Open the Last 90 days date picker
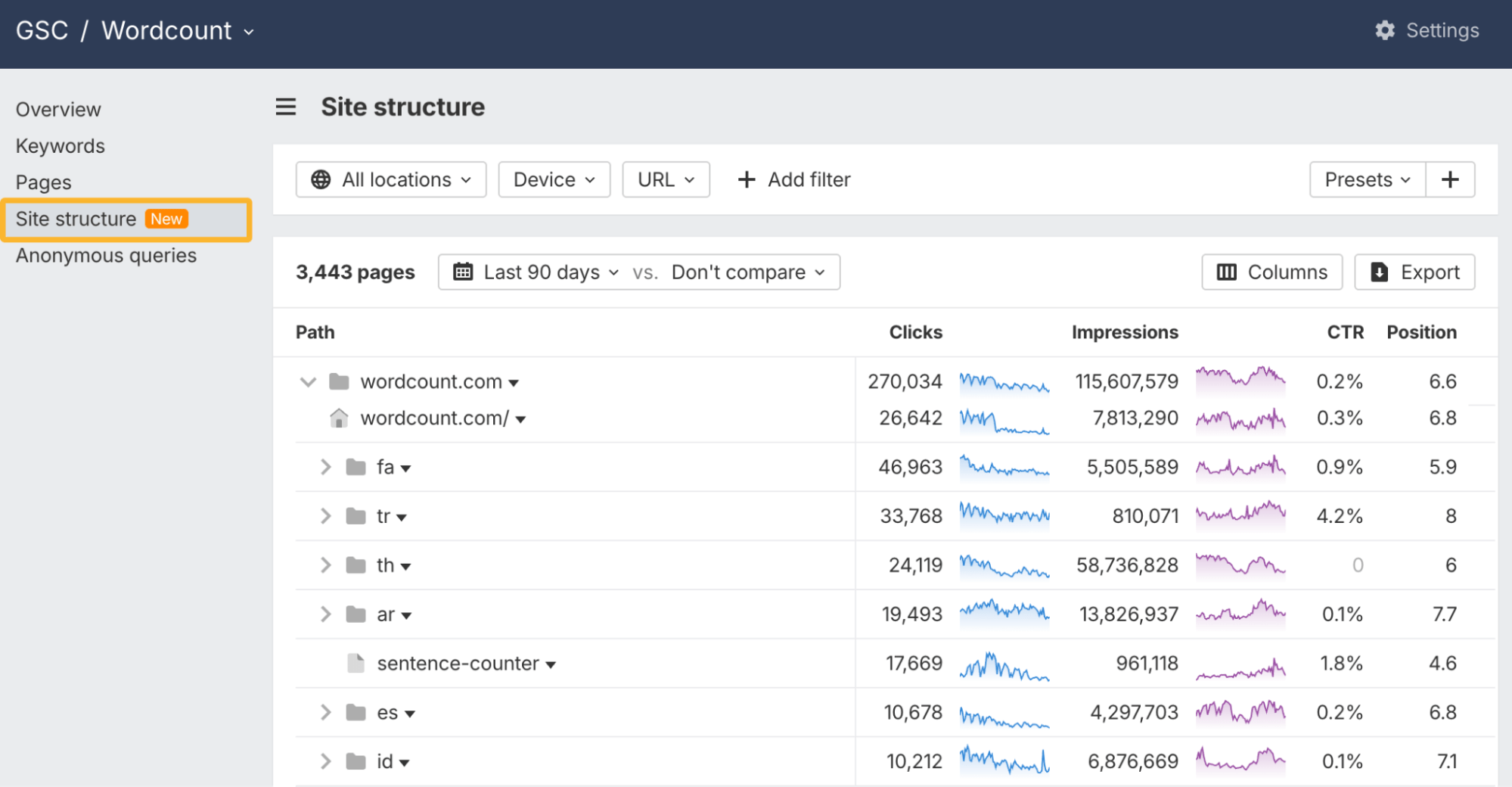The image size is (1512, 787). 541,272
